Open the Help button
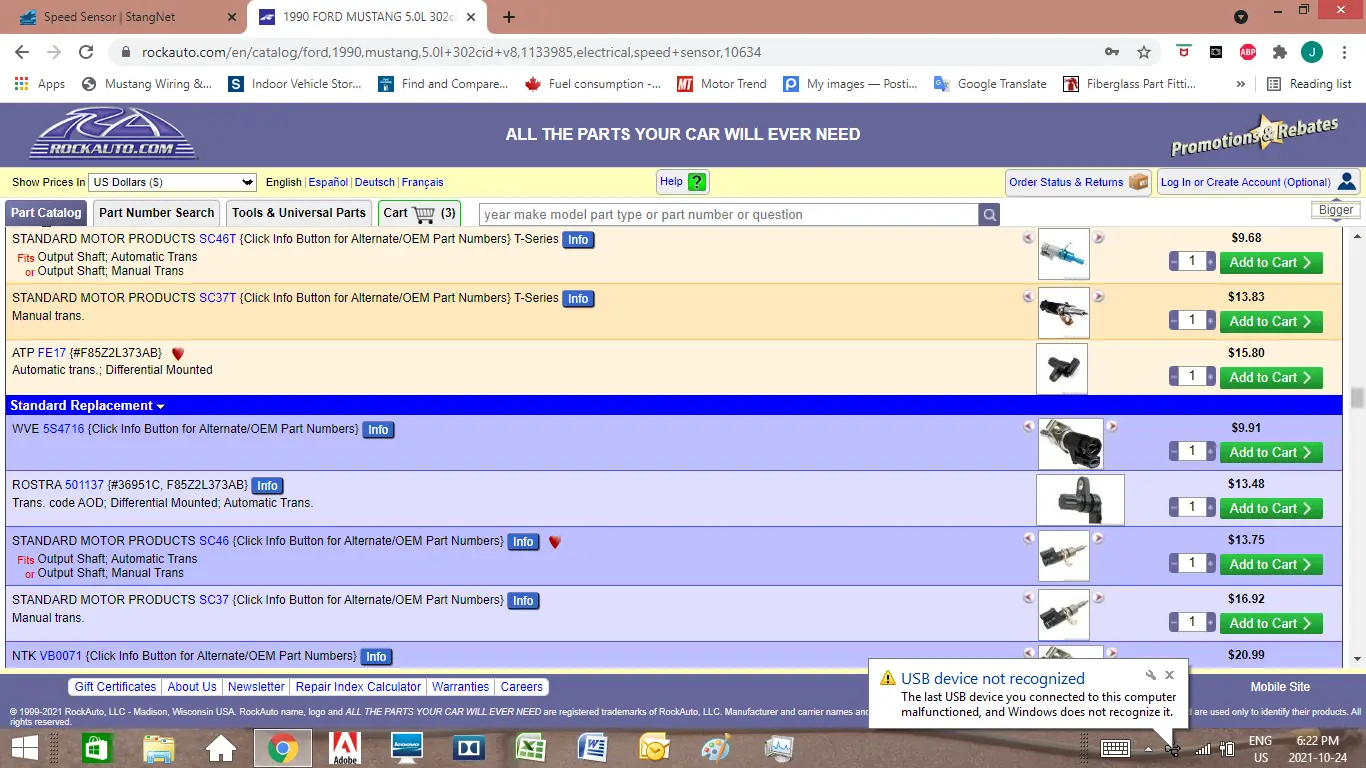Viewport: 1366px width, 768px height. 683,182
